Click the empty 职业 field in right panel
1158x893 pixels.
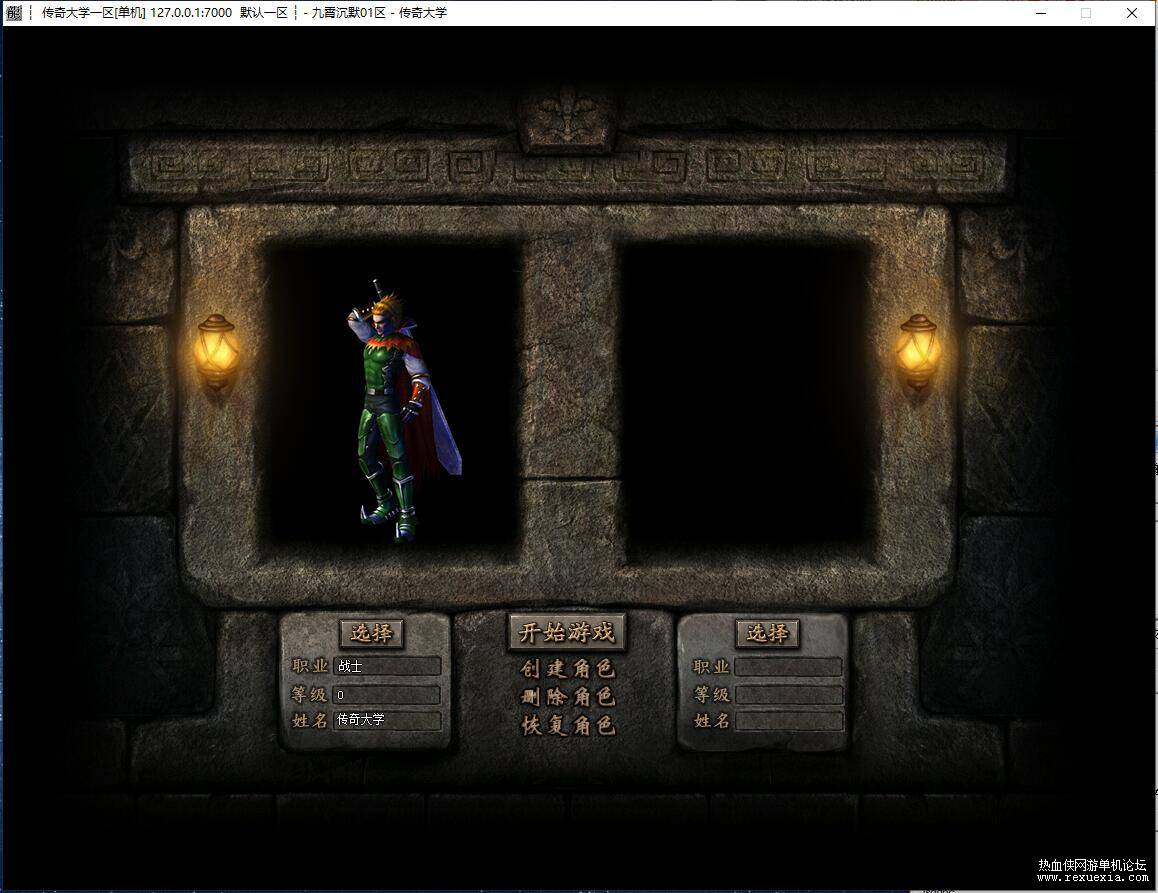coord(788,667)
